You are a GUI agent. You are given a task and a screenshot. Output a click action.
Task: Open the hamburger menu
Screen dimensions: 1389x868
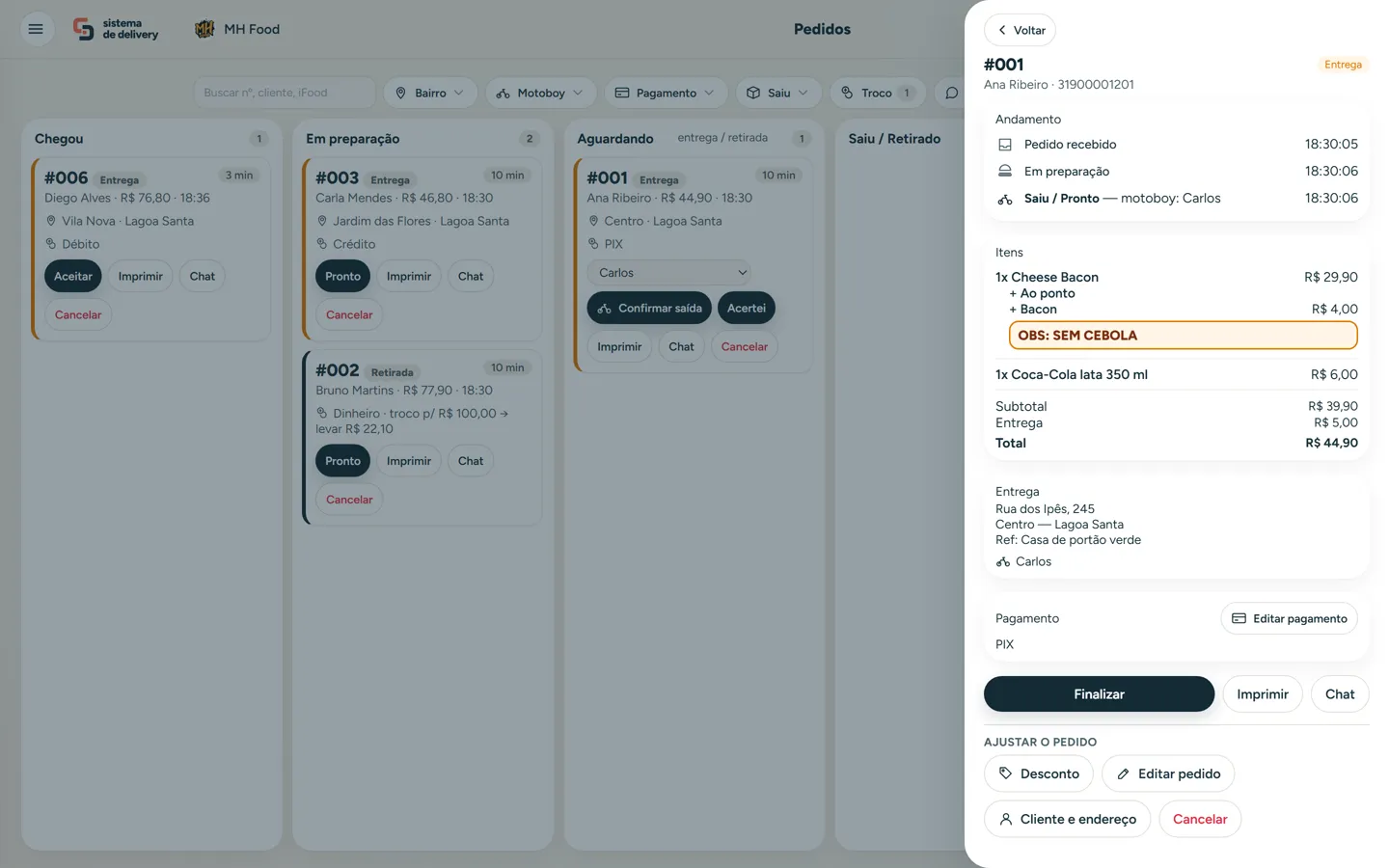click(36, 29)
